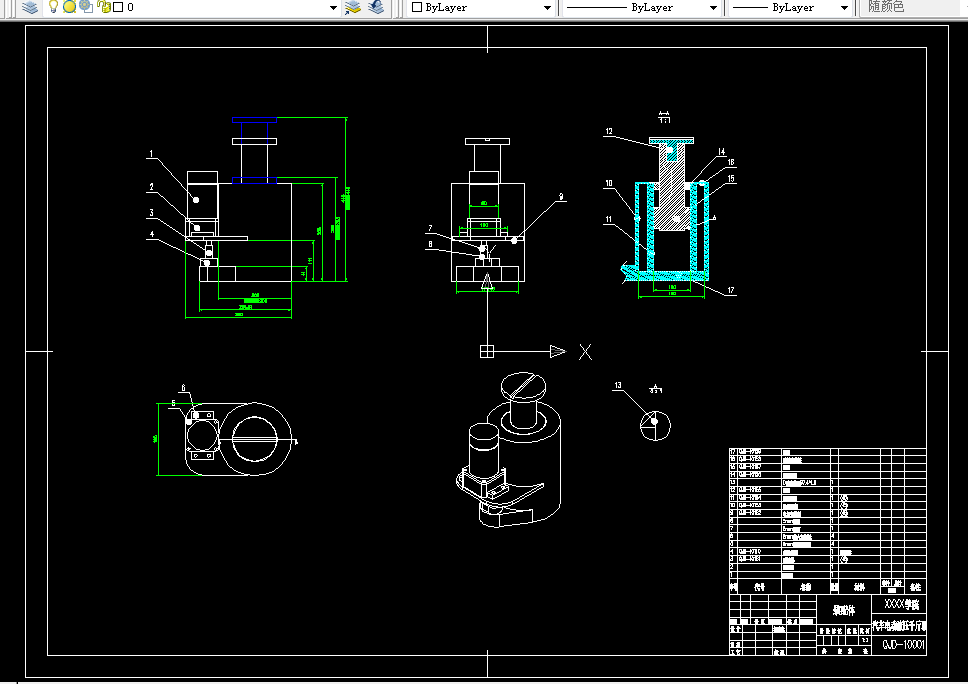Open the ByLayer linetype dropdown

pos(642,7)
